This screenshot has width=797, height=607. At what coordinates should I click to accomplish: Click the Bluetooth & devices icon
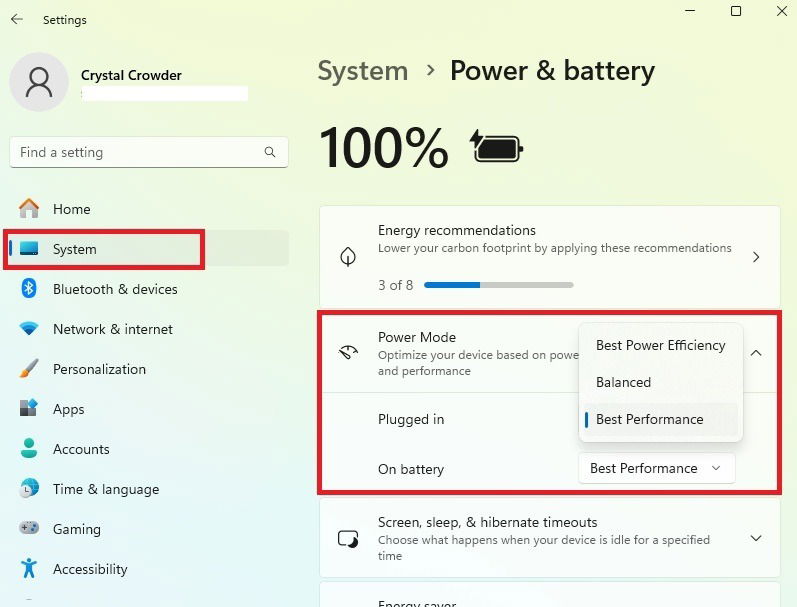click(x=30, y=289)
